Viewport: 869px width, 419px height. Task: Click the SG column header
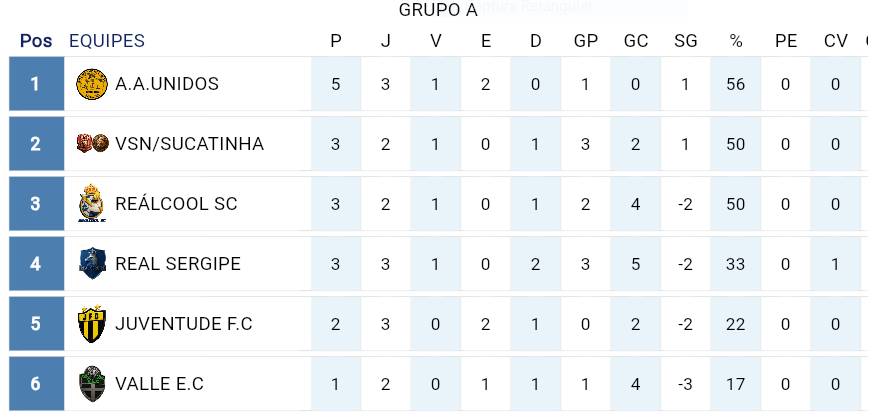coord(686,41)
